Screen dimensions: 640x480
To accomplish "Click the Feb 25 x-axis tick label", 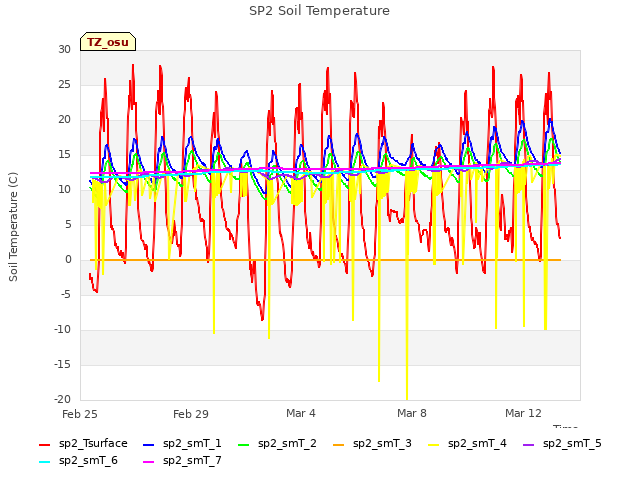I will 80,414.
